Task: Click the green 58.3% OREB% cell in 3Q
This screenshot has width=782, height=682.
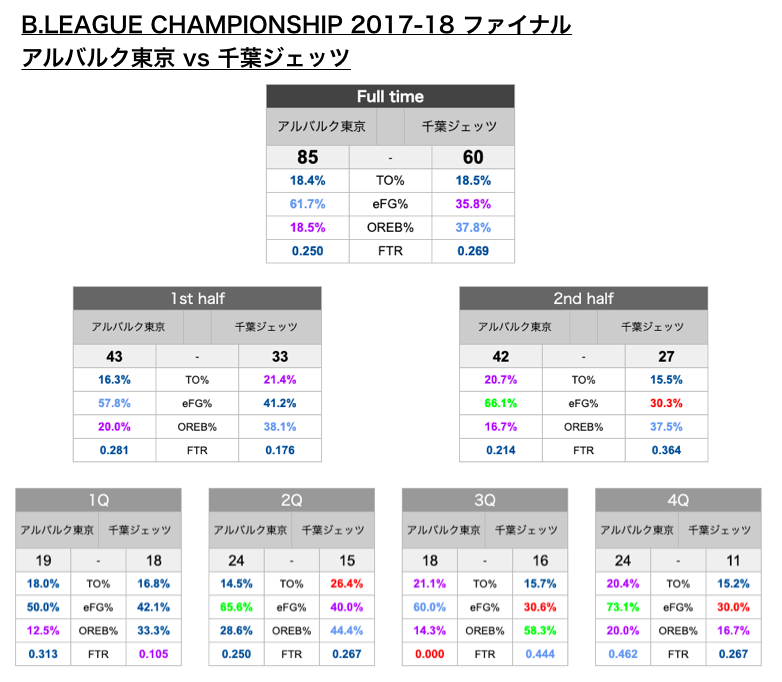Action: click(x=540, y=631)
